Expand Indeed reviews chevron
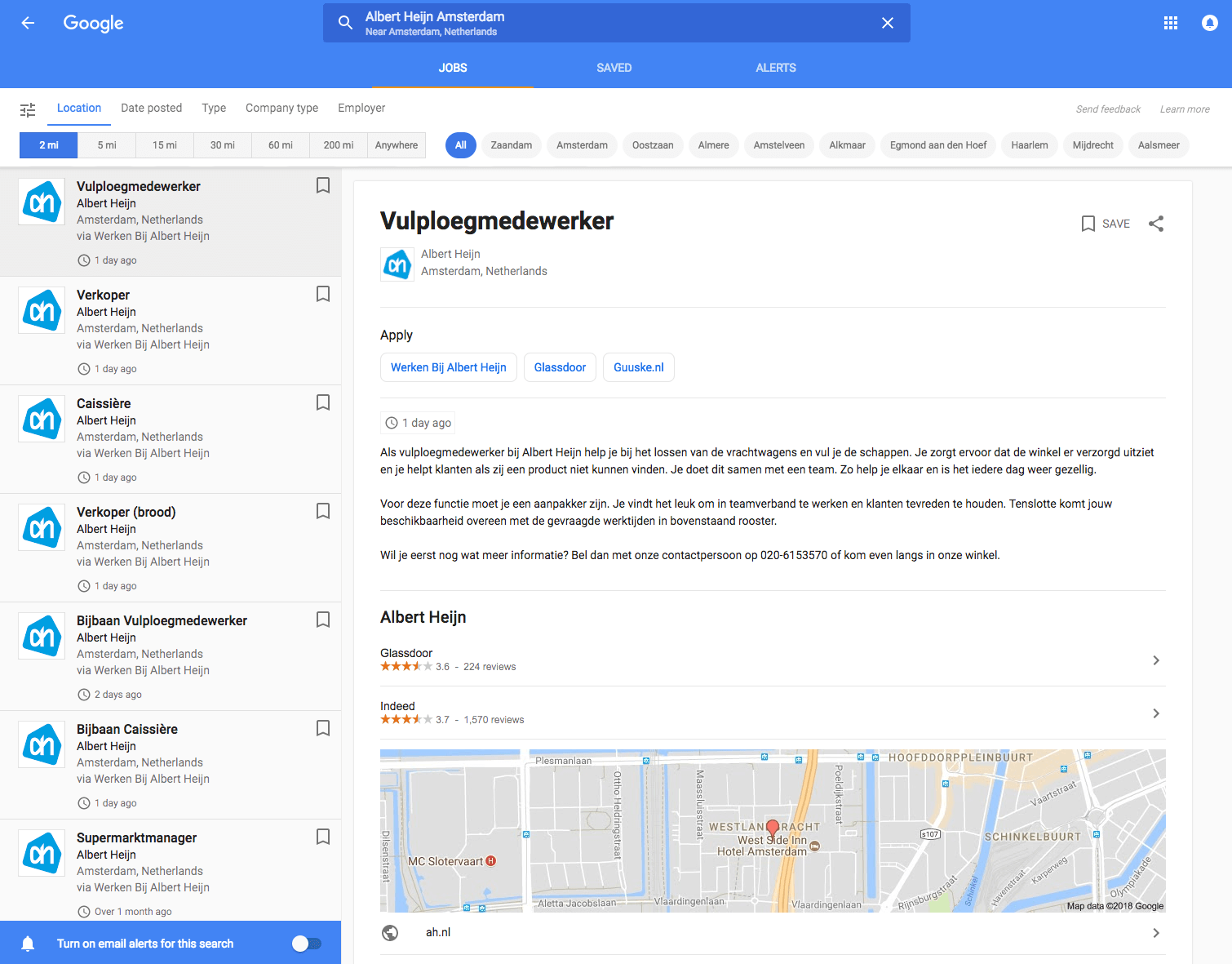The height and width of the screenshot is (964, 1232). pos(1156,713)
